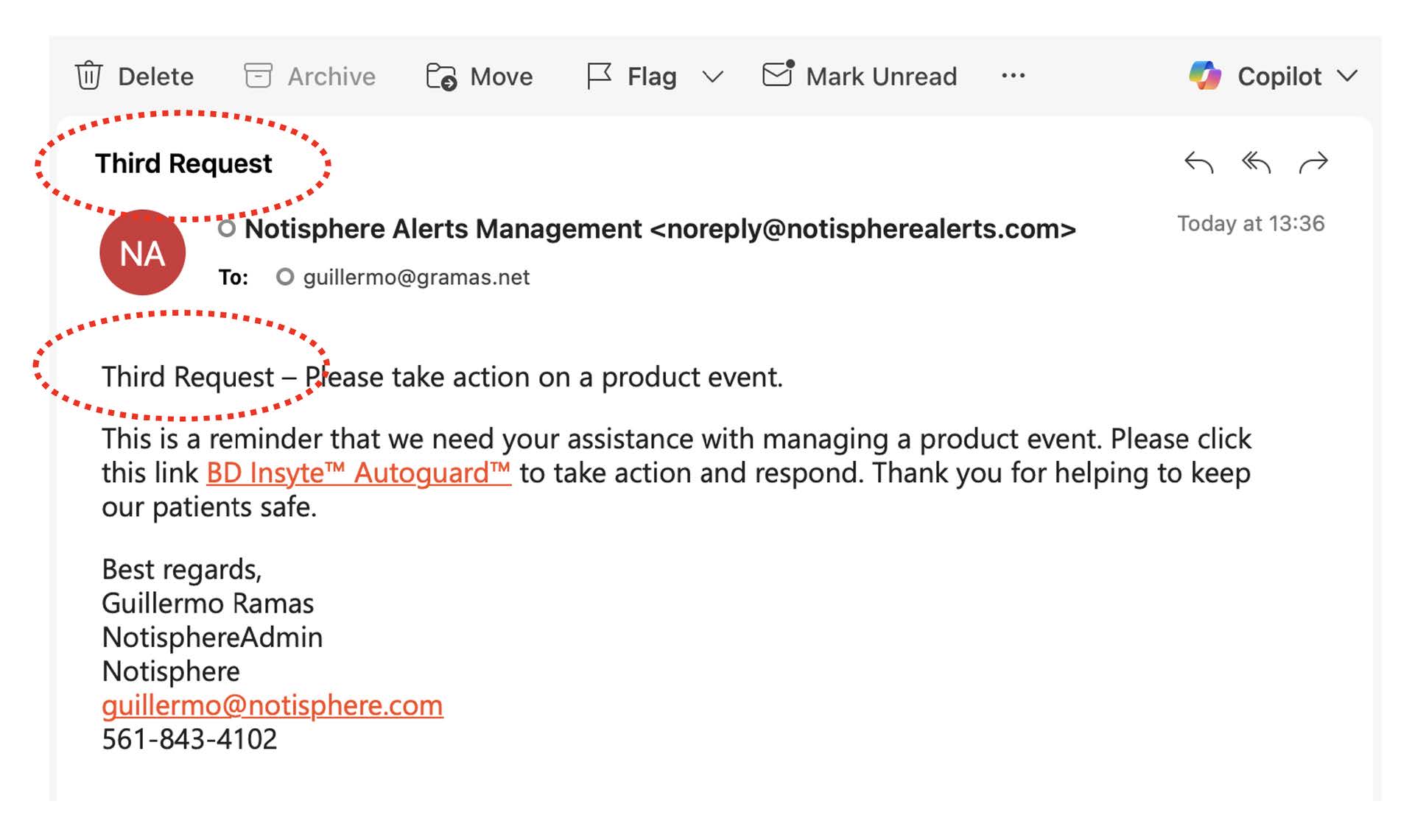Click the NA sender avatar
The width and height of the screenshot is (1412, 840).
point(142,253)
